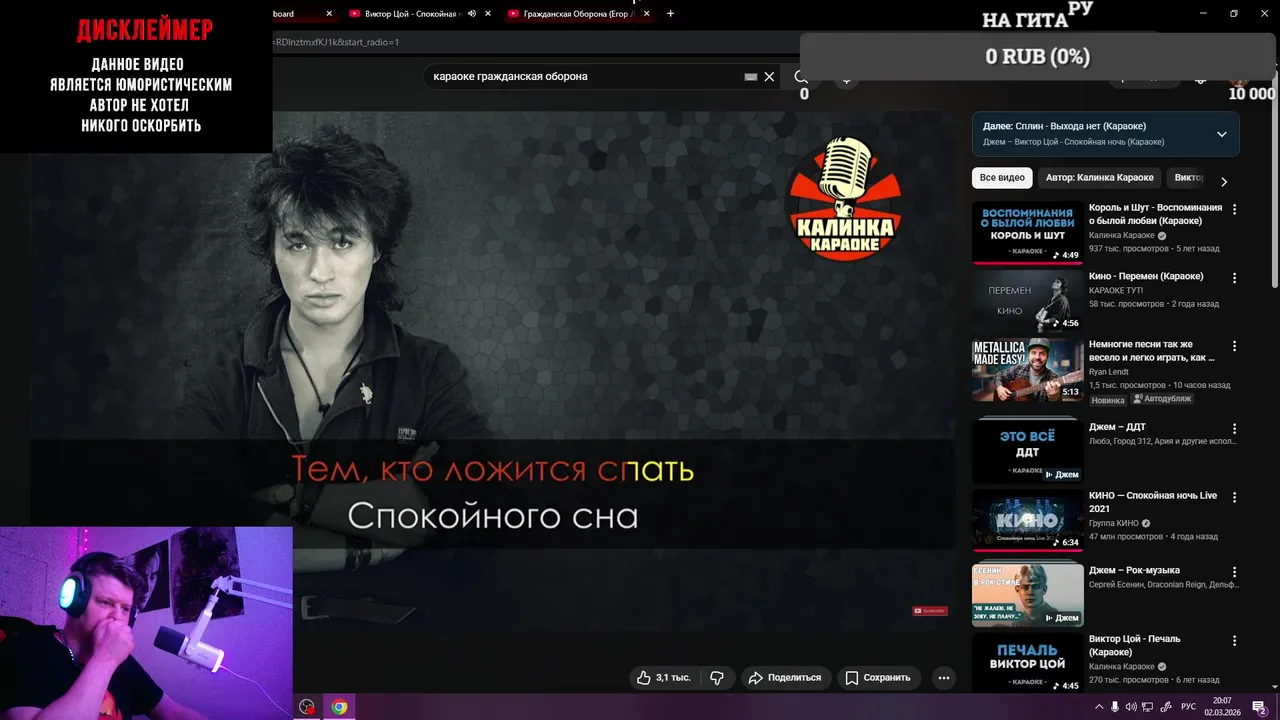
Task: Select the 'Все видео' filter chip
Action: 1002,178
